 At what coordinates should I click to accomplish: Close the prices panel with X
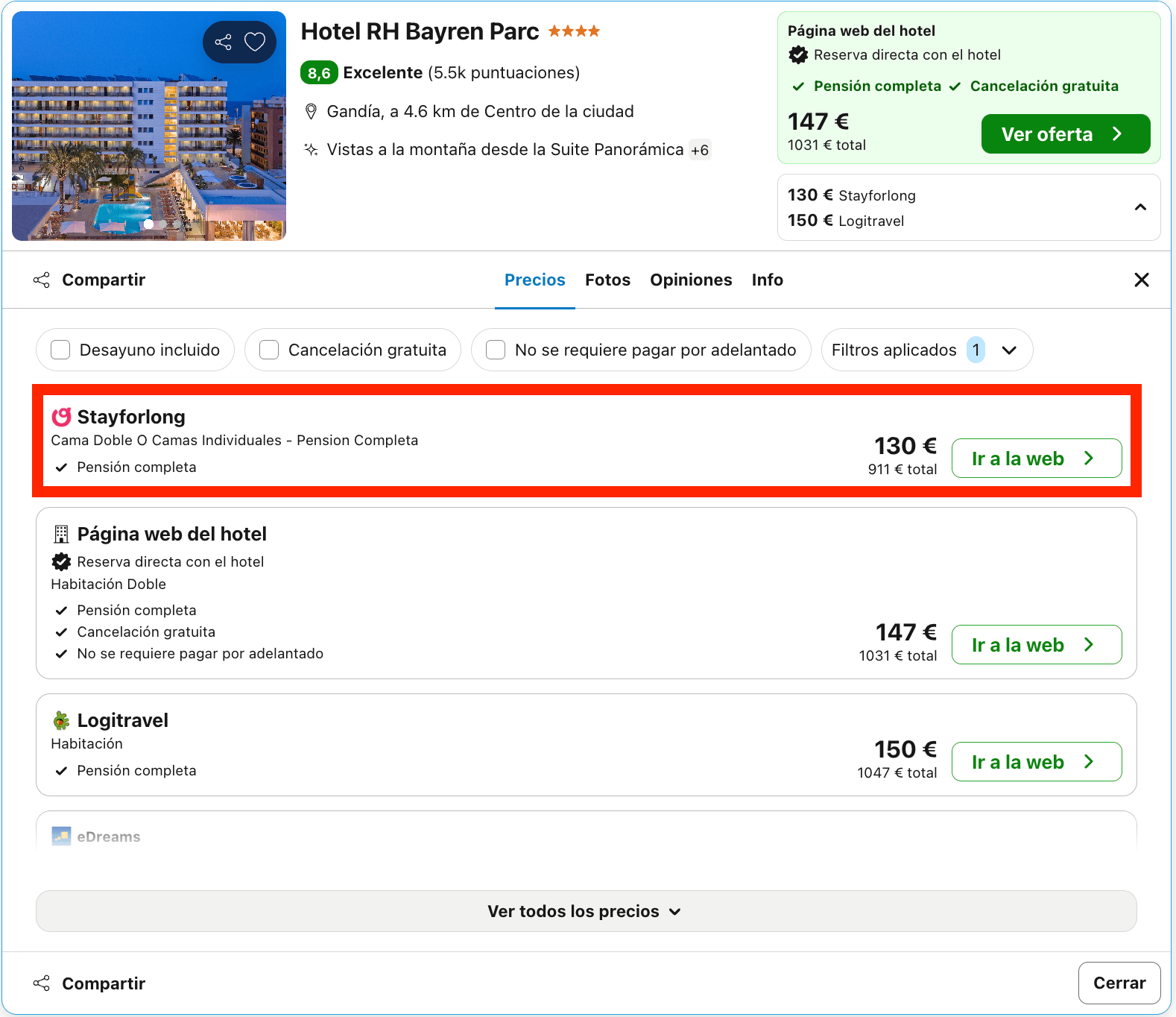coord(1142,280)
